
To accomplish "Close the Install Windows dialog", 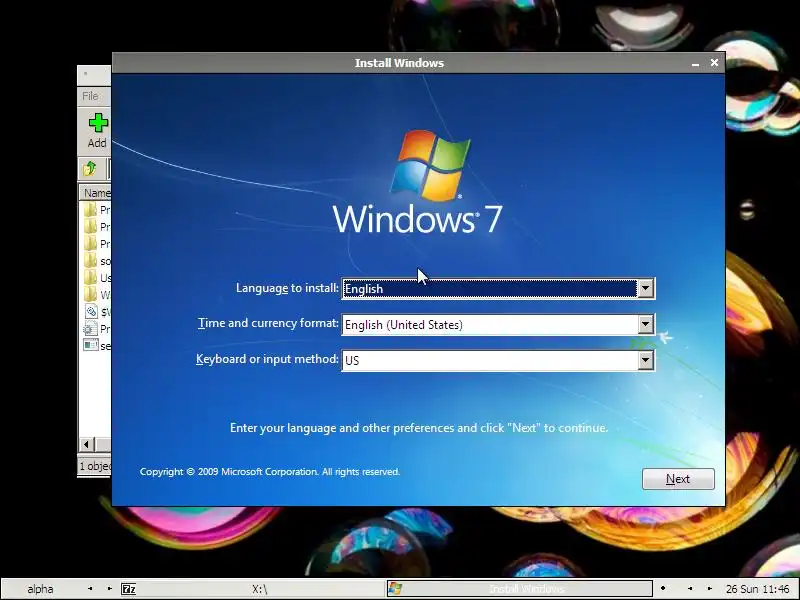I will (x=714, y=62).
